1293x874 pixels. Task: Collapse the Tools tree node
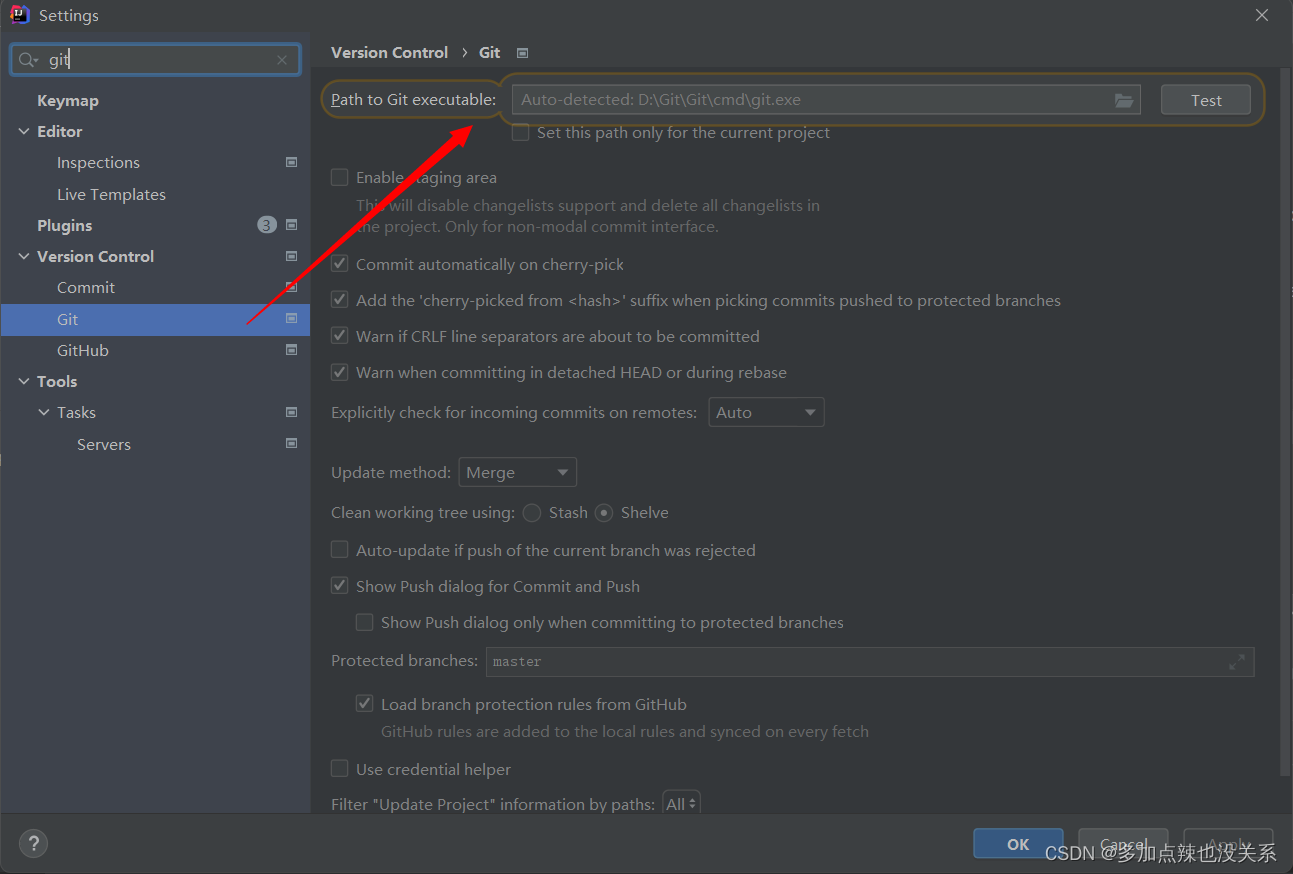click(x=24, y=381)
